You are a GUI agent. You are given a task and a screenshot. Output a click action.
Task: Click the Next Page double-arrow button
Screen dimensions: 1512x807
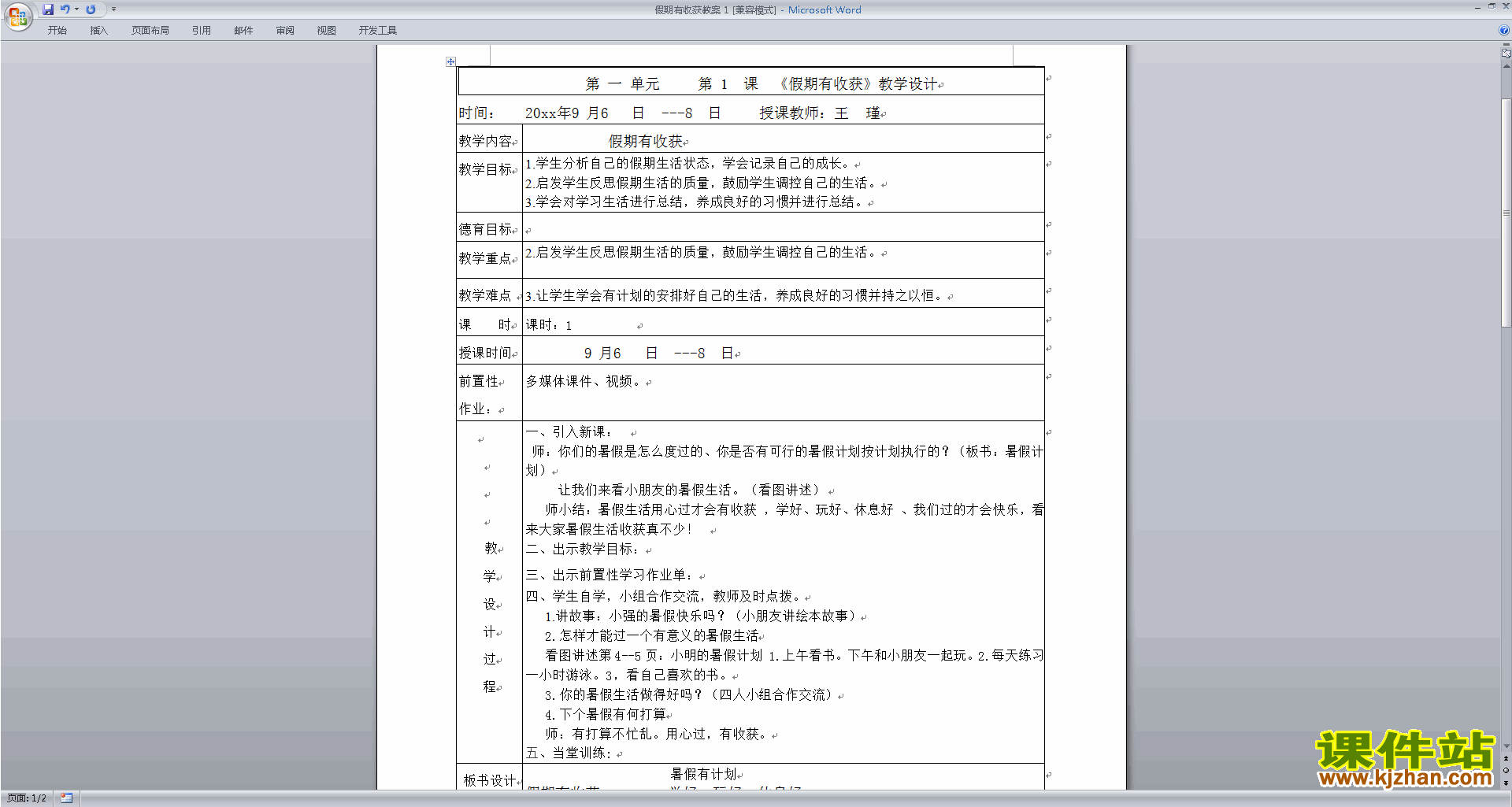point(1506,783)
